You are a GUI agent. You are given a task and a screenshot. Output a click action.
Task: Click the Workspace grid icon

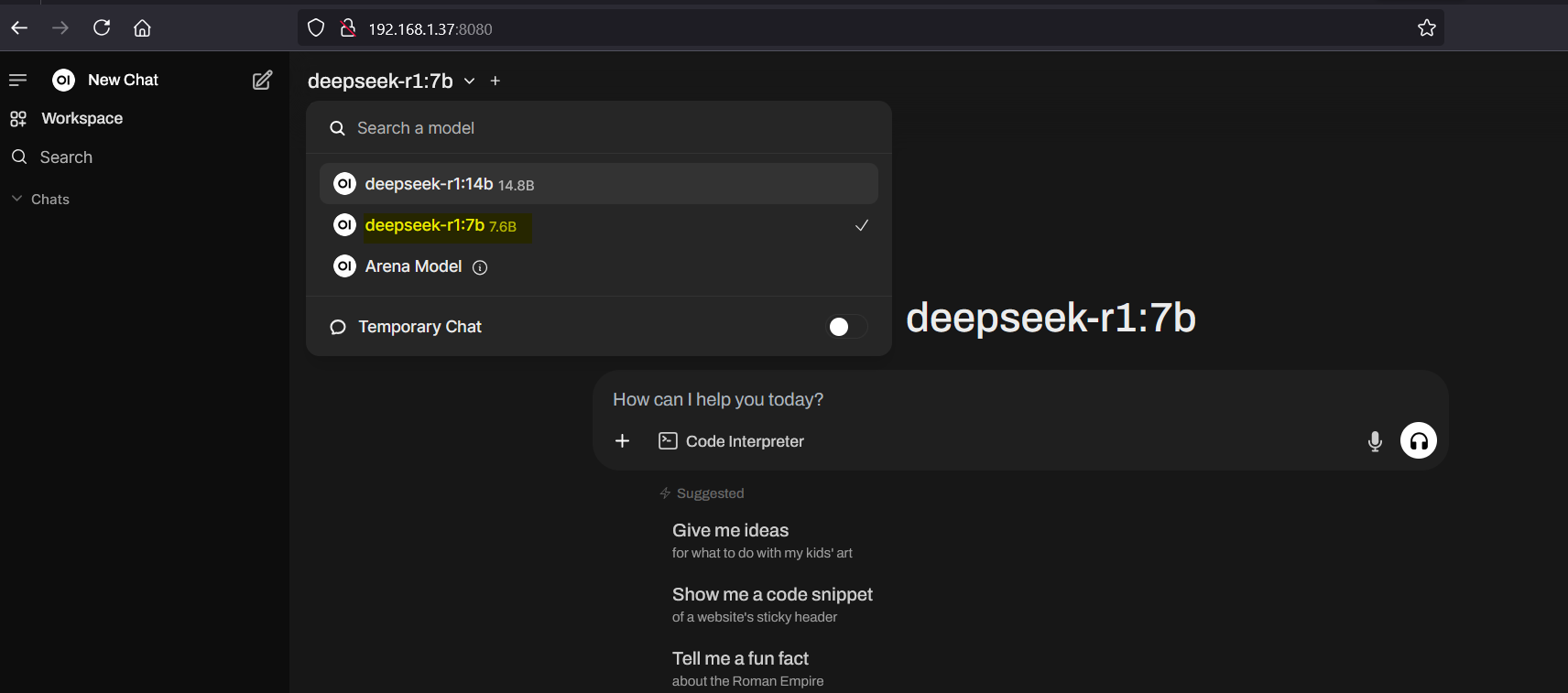coord(18,119)
